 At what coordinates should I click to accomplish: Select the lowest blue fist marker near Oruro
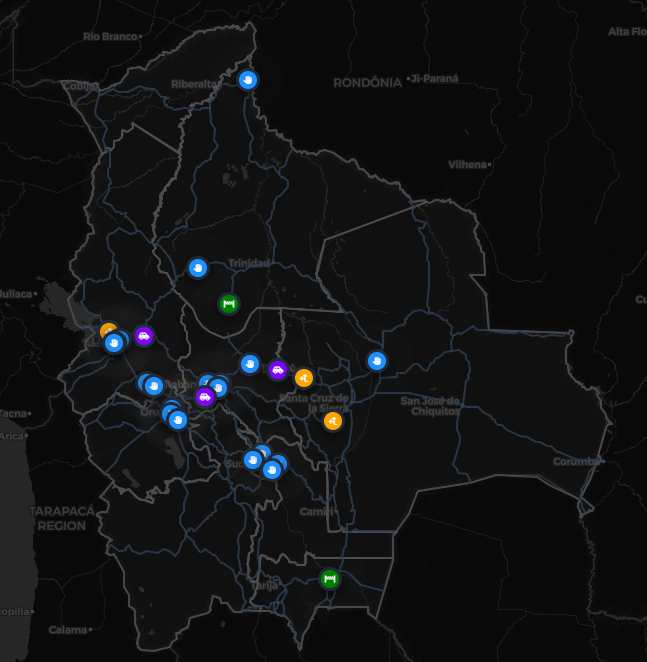178,420
